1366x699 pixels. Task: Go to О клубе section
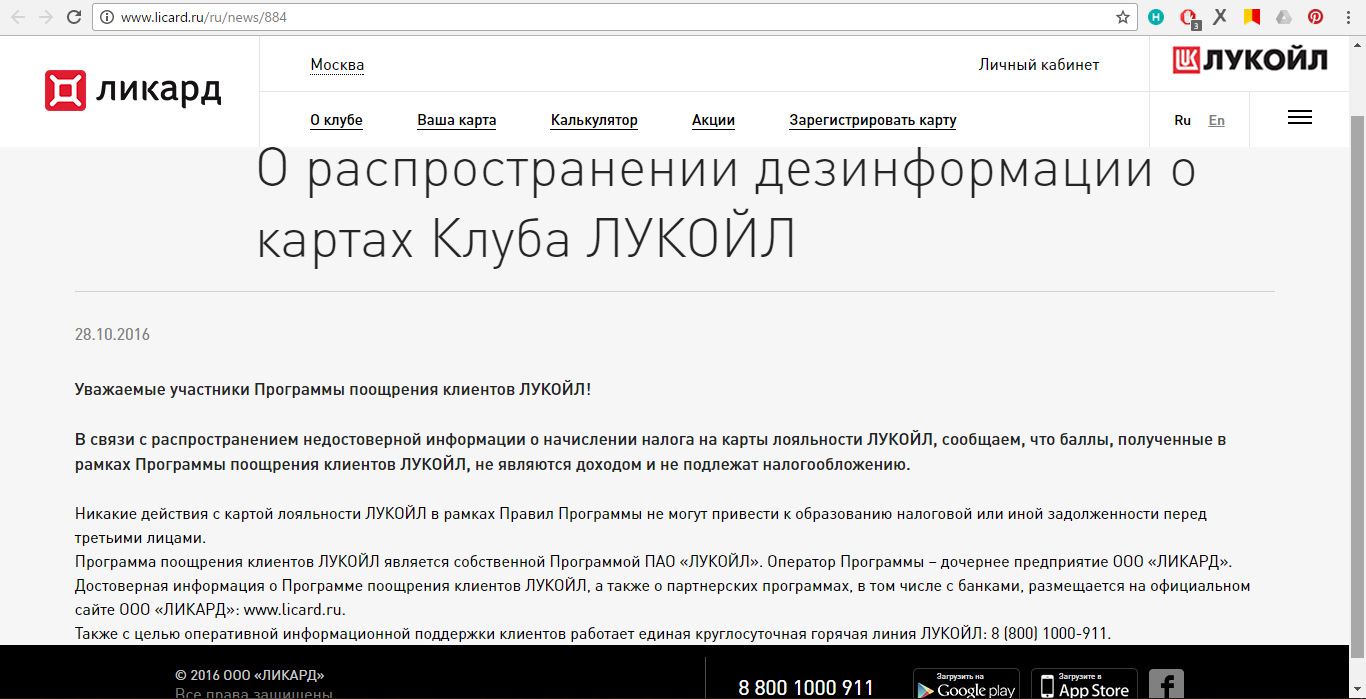coord(336,120)
